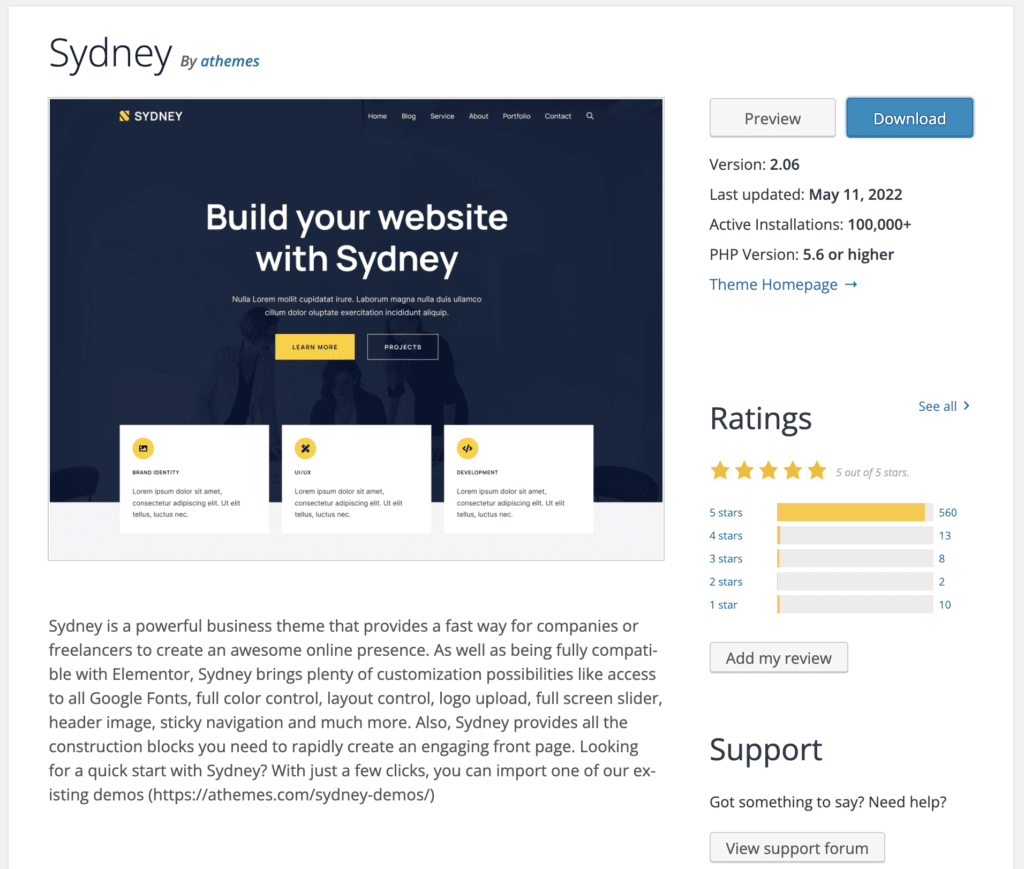Click the search magnifier icon in screenshot
Image resolution: width=1024 pixels, height=869 pixels.
[x=590, y=116]
